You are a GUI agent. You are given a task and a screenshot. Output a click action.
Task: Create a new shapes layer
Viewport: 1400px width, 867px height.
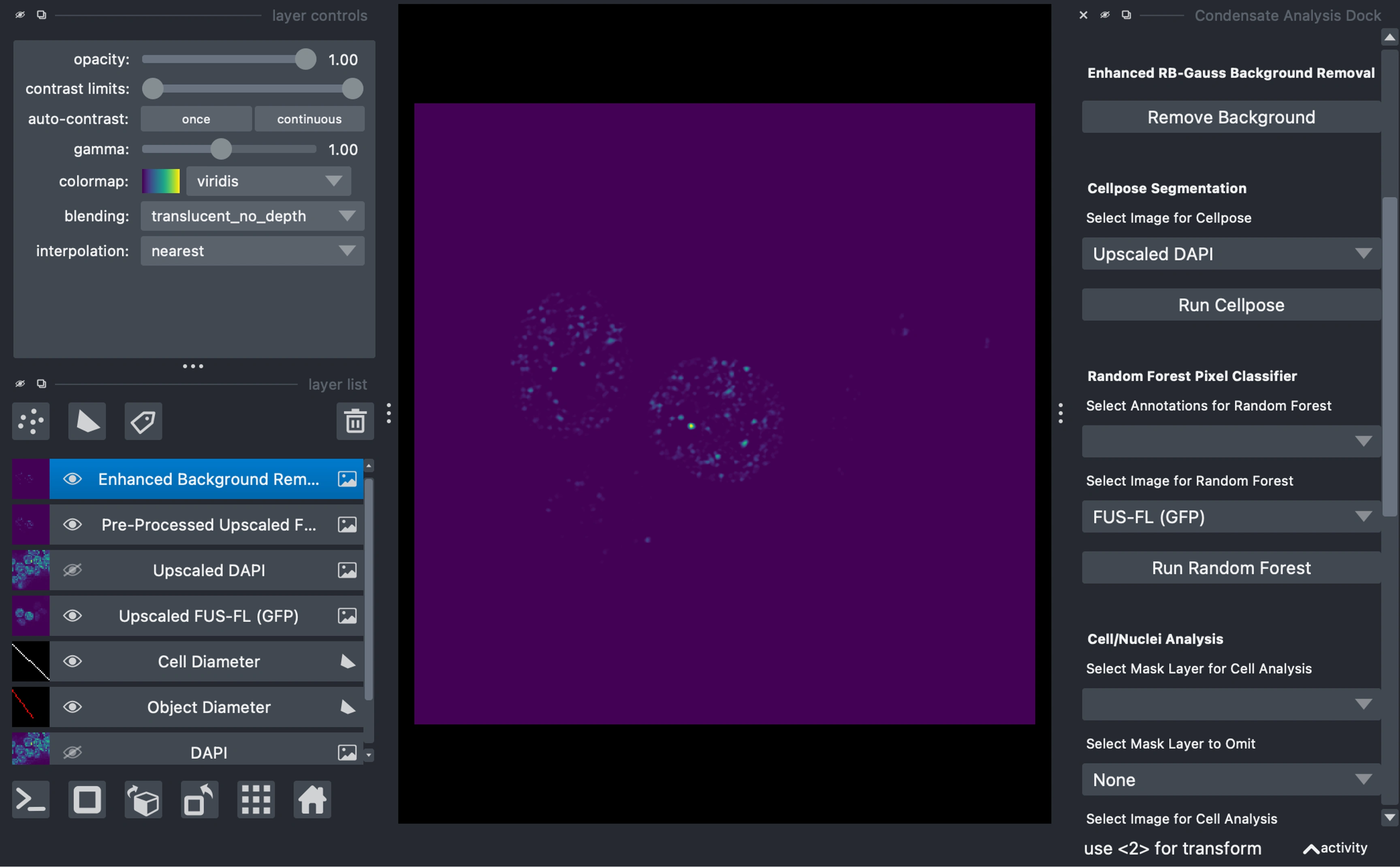point(87,421)
